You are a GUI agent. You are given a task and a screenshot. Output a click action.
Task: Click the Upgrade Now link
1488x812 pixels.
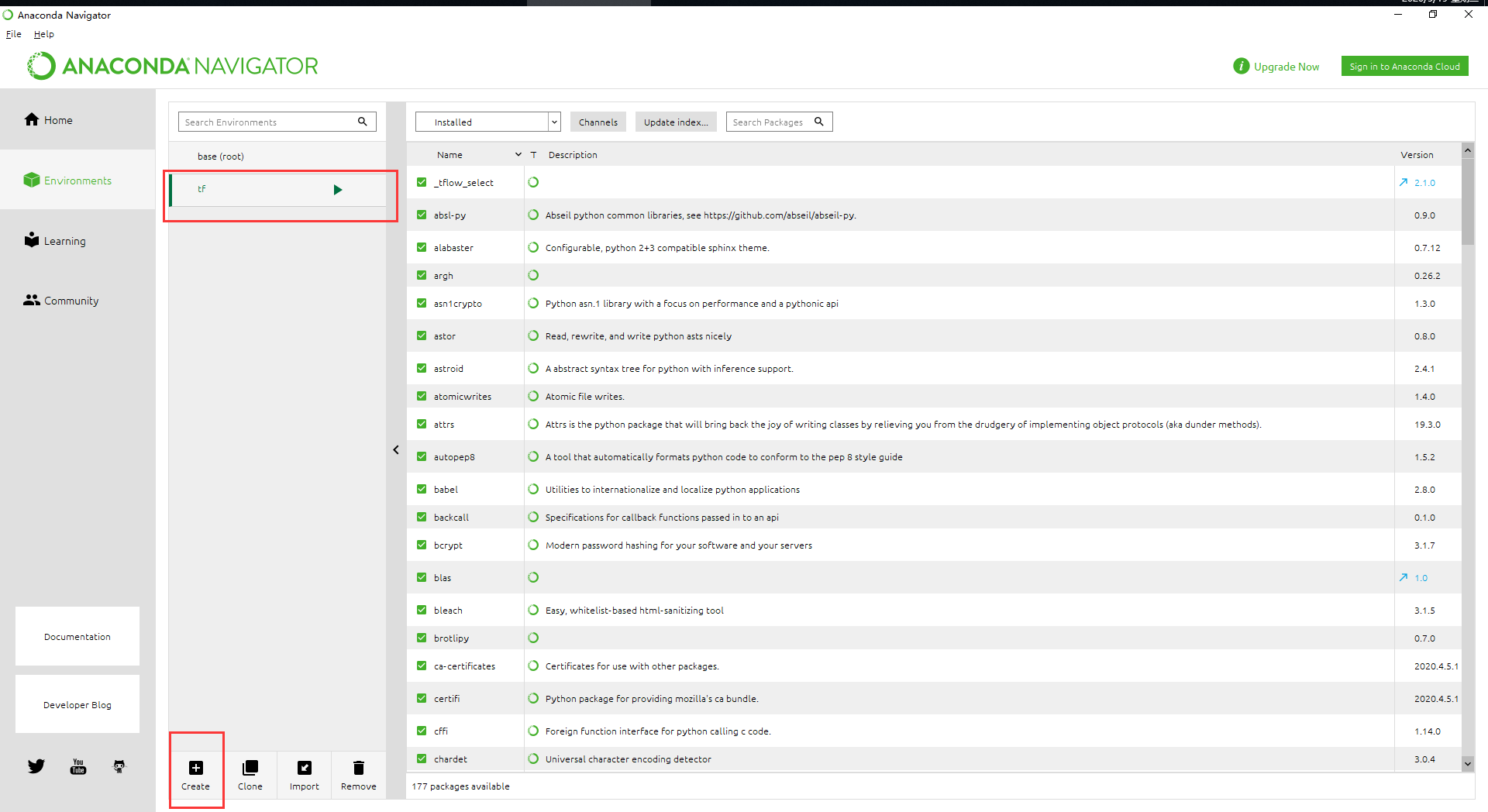1286,67
